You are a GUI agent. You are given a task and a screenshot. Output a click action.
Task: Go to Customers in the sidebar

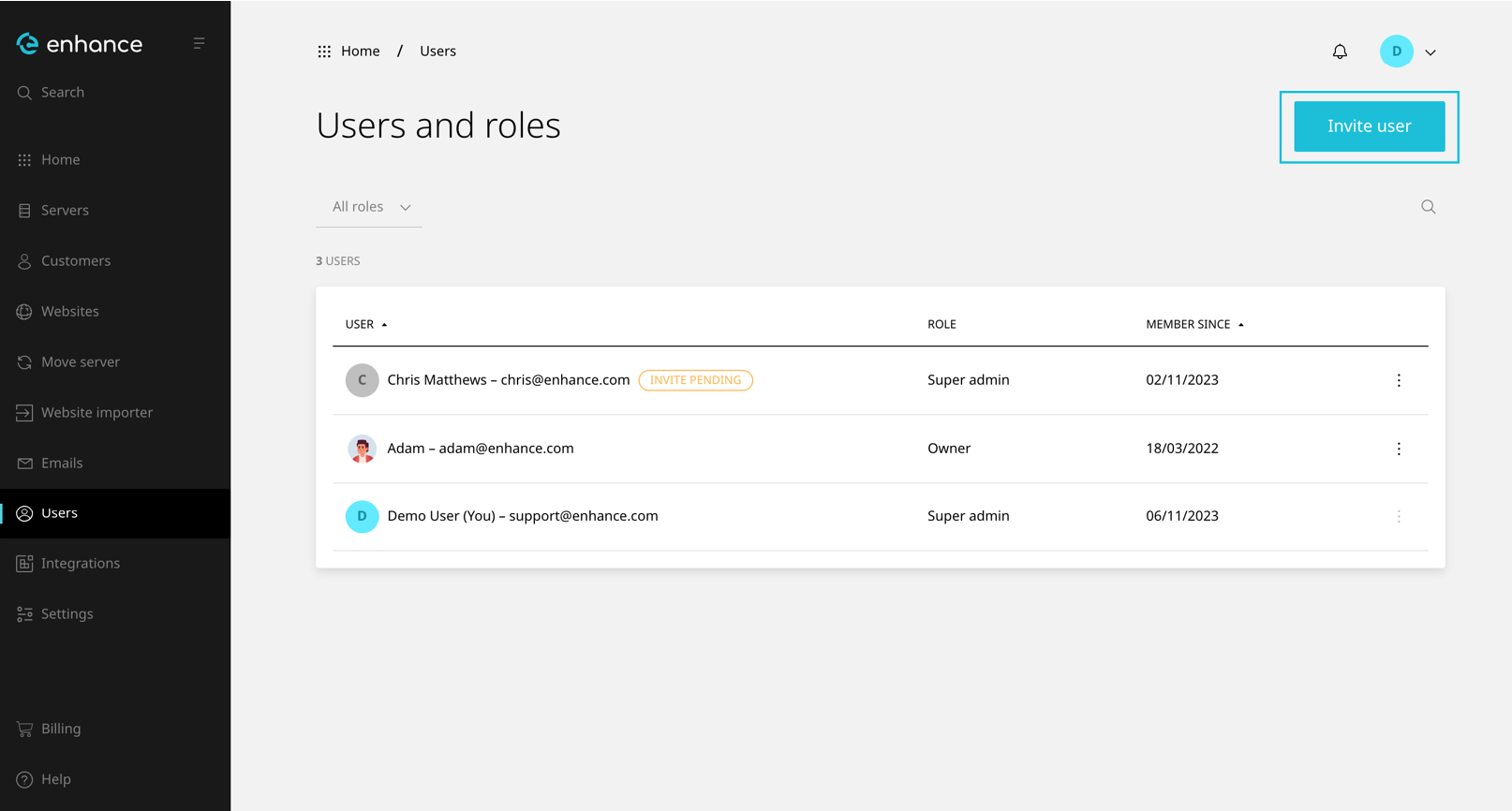click(x=75, y=261)
